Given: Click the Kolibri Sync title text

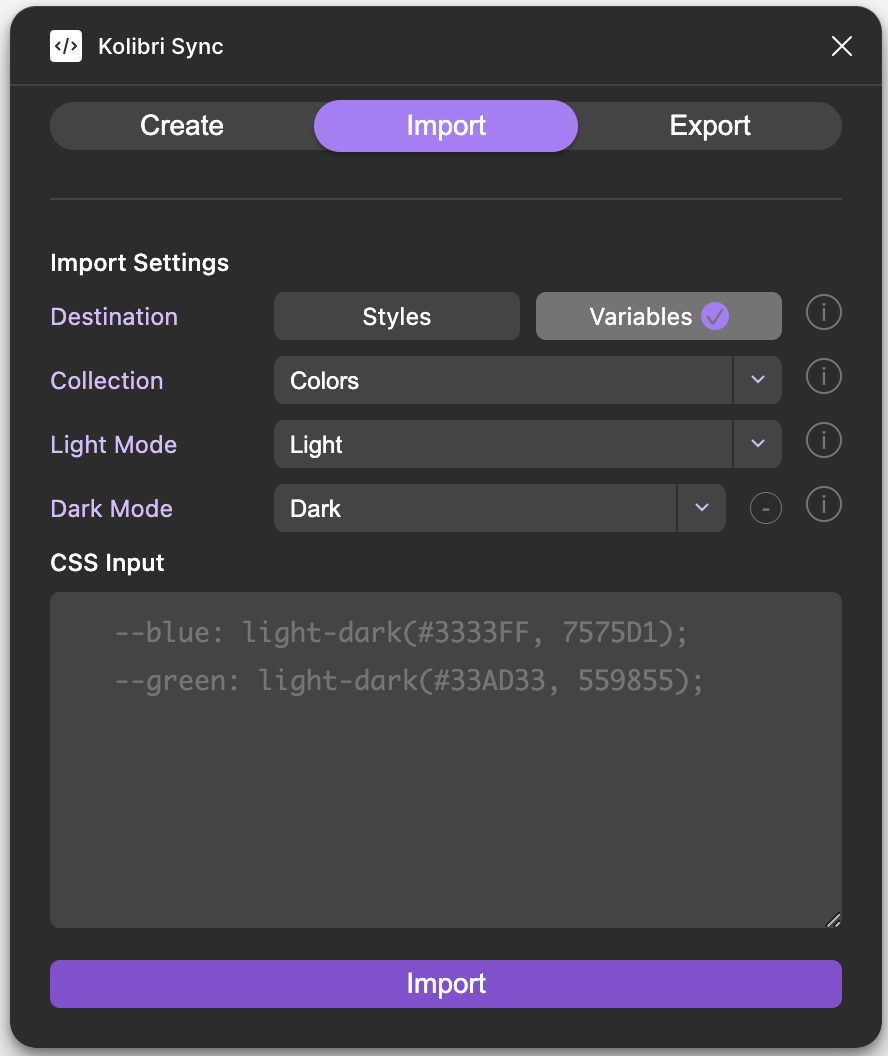Looking at the screenshot, I should click(x=161, y=46).
